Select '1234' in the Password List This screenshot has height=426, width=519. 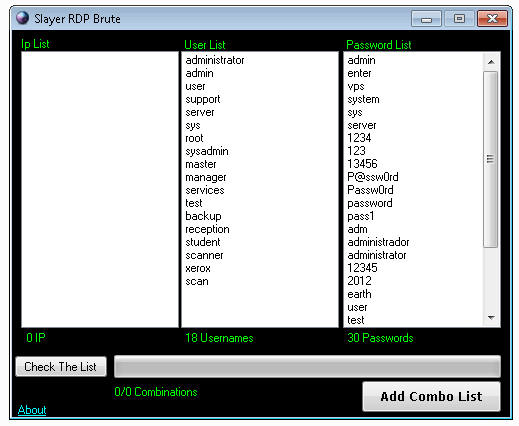tap(359, 138)
